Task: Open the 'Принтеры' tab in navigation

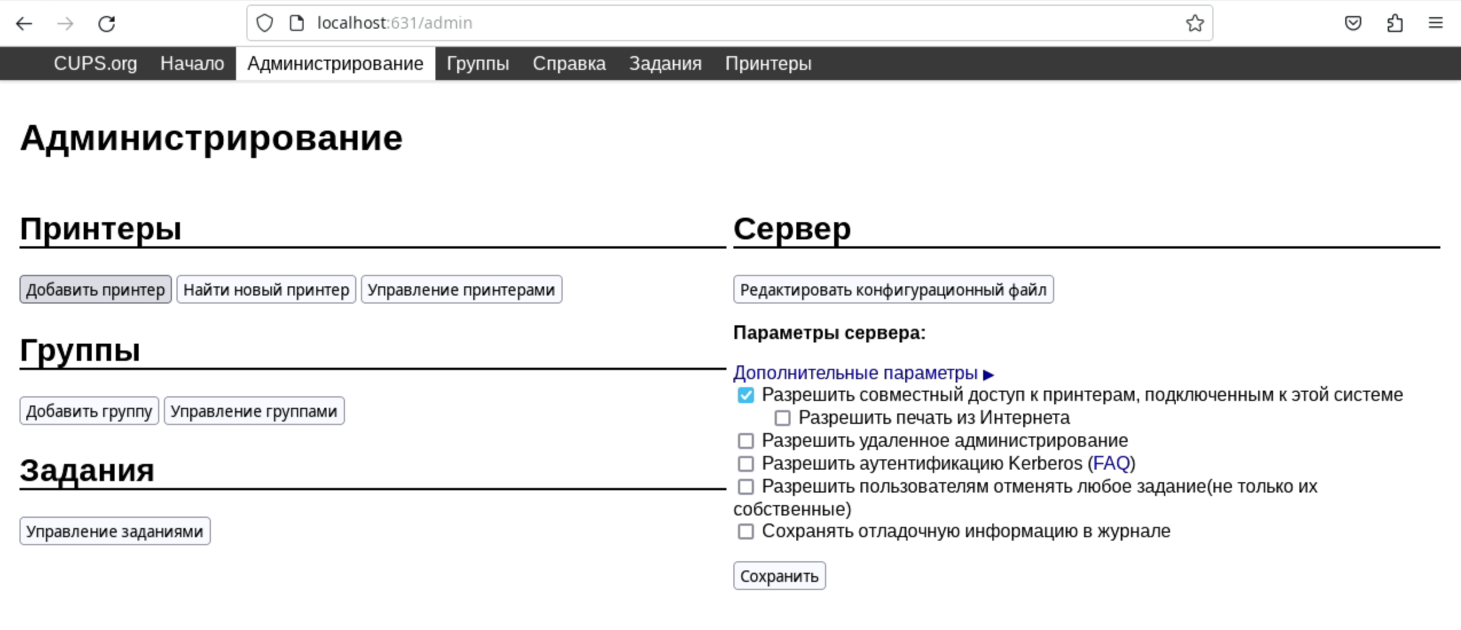Action: coord(768,64)
